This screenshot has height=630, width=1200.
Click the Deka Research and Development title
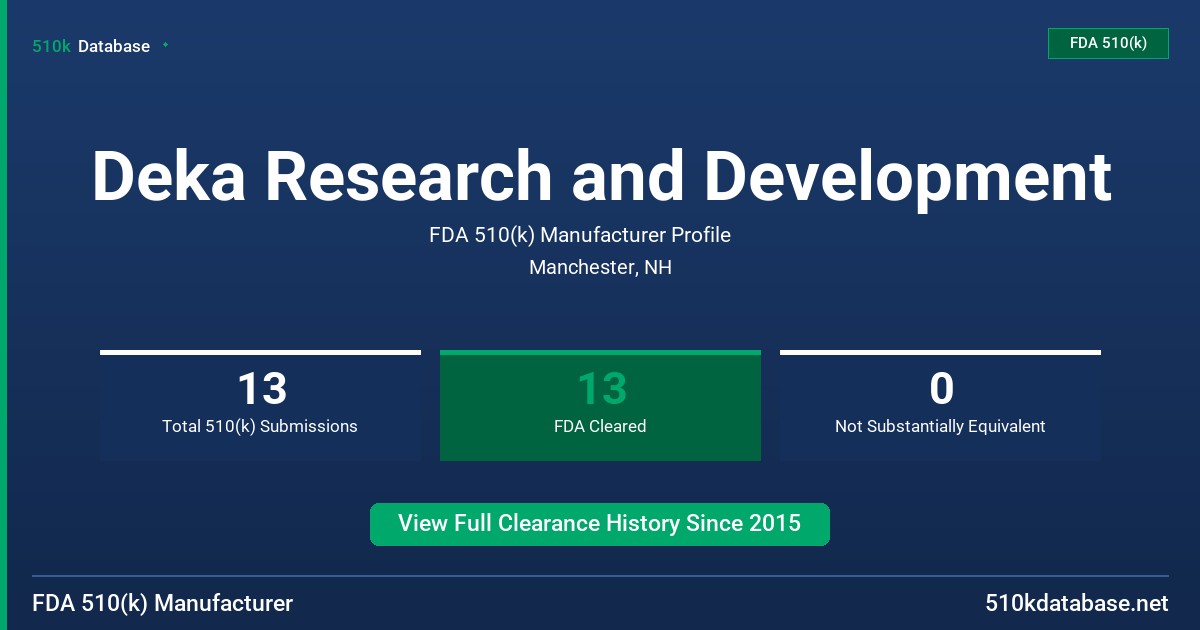(601, 176)
